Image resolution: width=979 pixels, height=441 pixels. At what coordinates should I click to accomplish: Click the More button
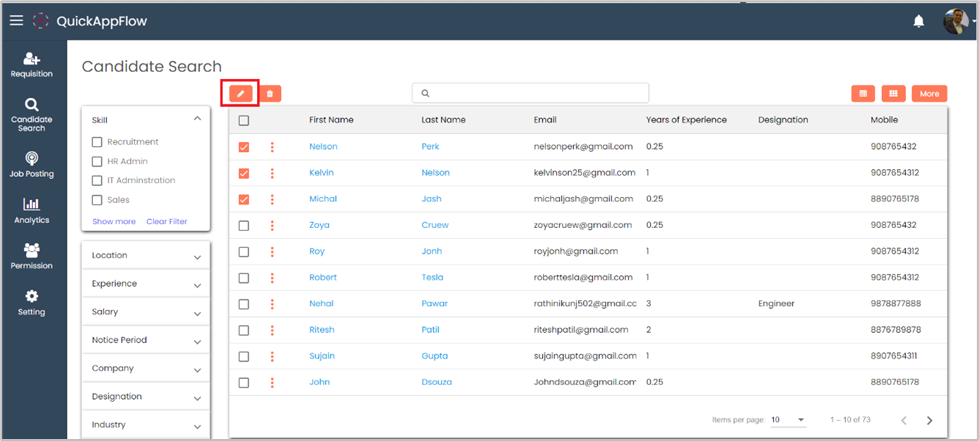(929, 93)
